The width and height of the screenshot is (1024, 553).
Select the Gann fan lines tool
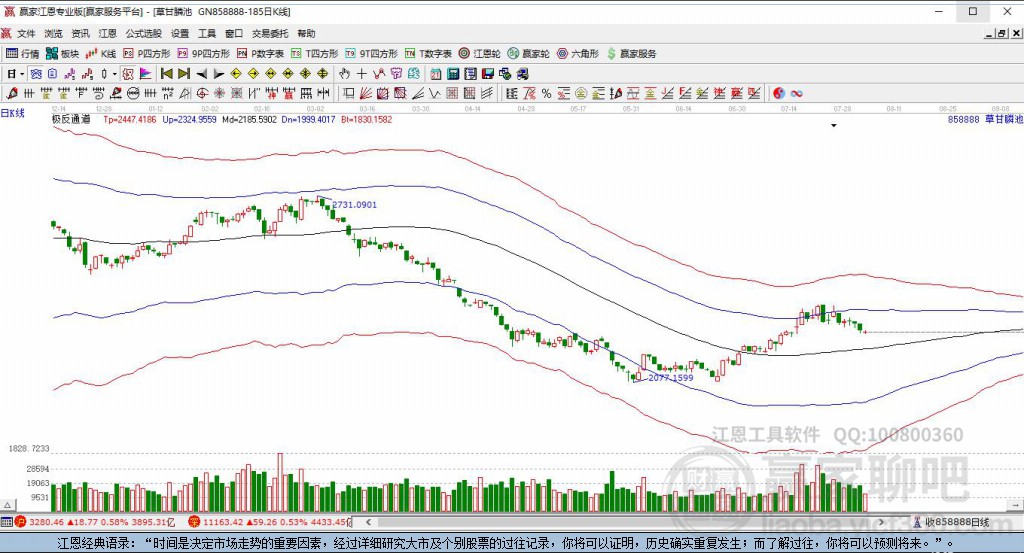pyautogui.click(x=366, y=93)
